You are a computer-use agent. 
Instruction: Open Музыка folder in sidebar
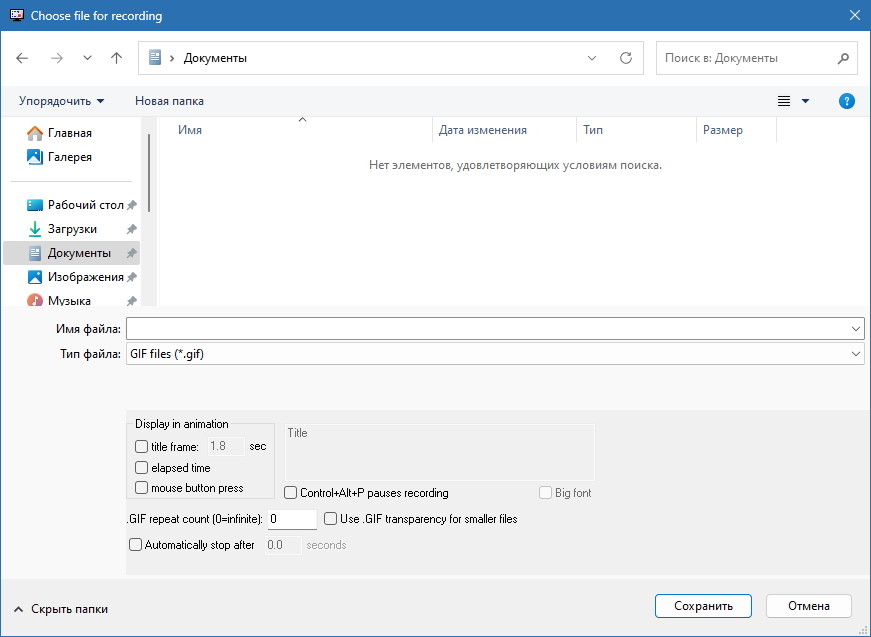coord(69,300)
